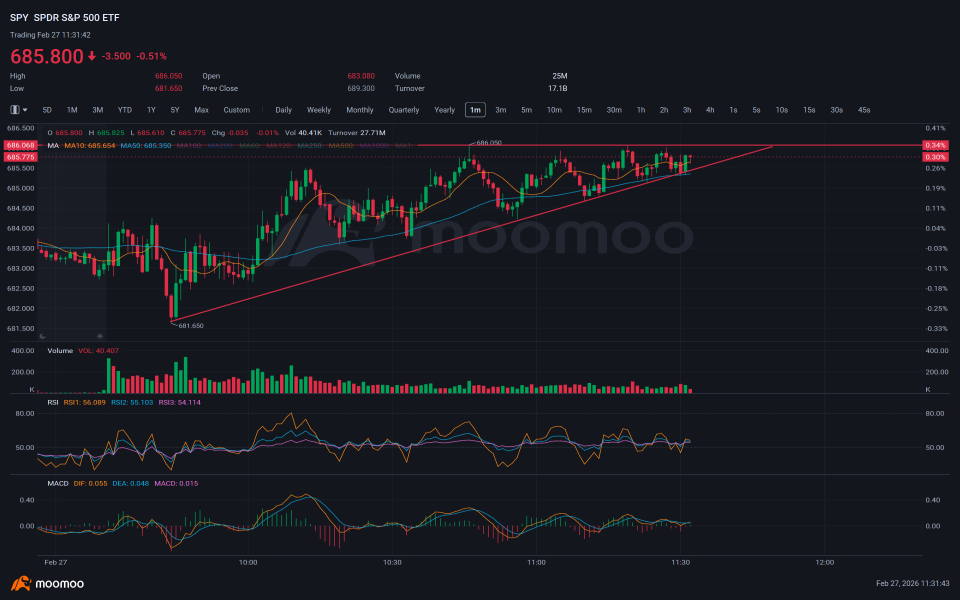Switch to the 30s interval
This screenshot has width=960, height=600.
(x=837, y=110)
